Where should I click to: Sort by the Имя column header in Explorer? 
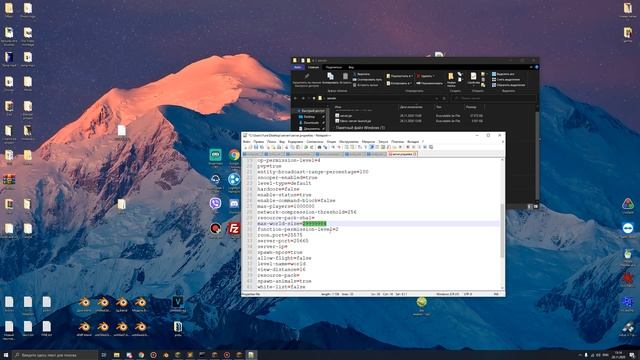click(x=338, y=107)
